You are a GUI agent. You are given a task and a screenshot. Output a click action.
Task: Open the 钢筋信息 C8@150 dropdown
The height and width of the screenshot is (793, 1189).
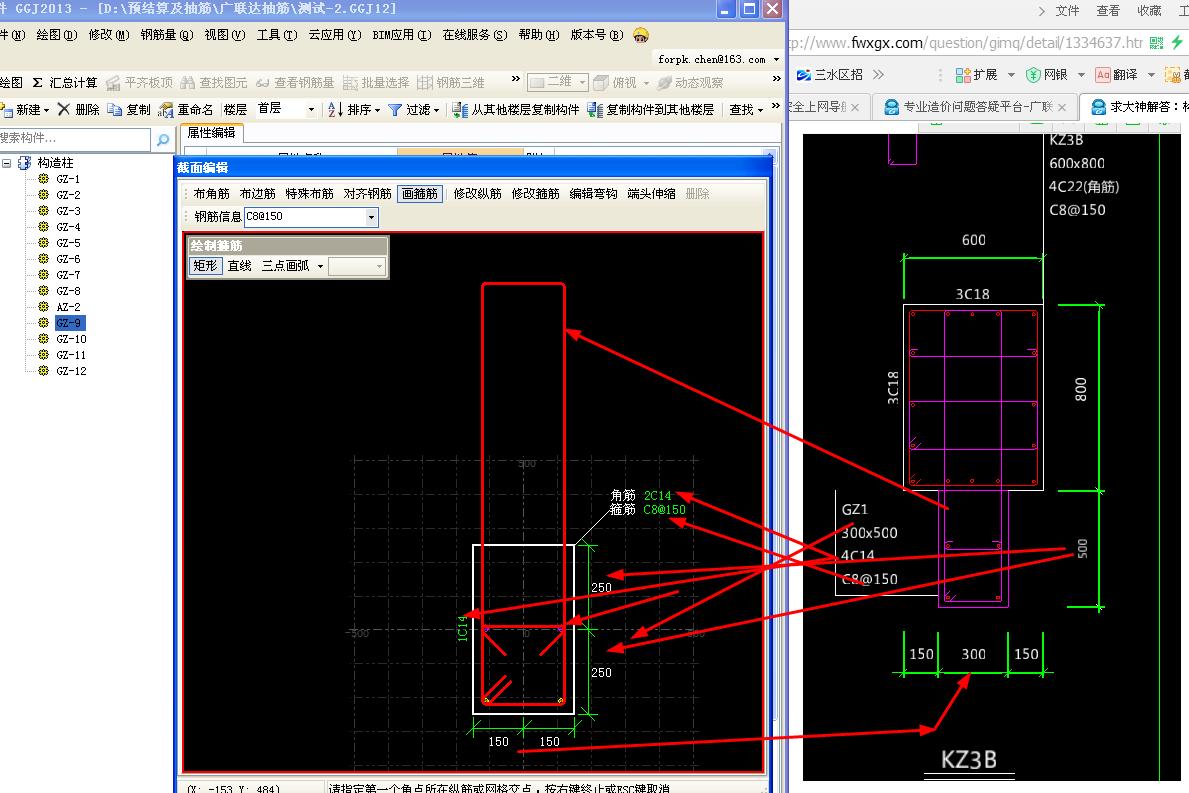pos(371,217)
